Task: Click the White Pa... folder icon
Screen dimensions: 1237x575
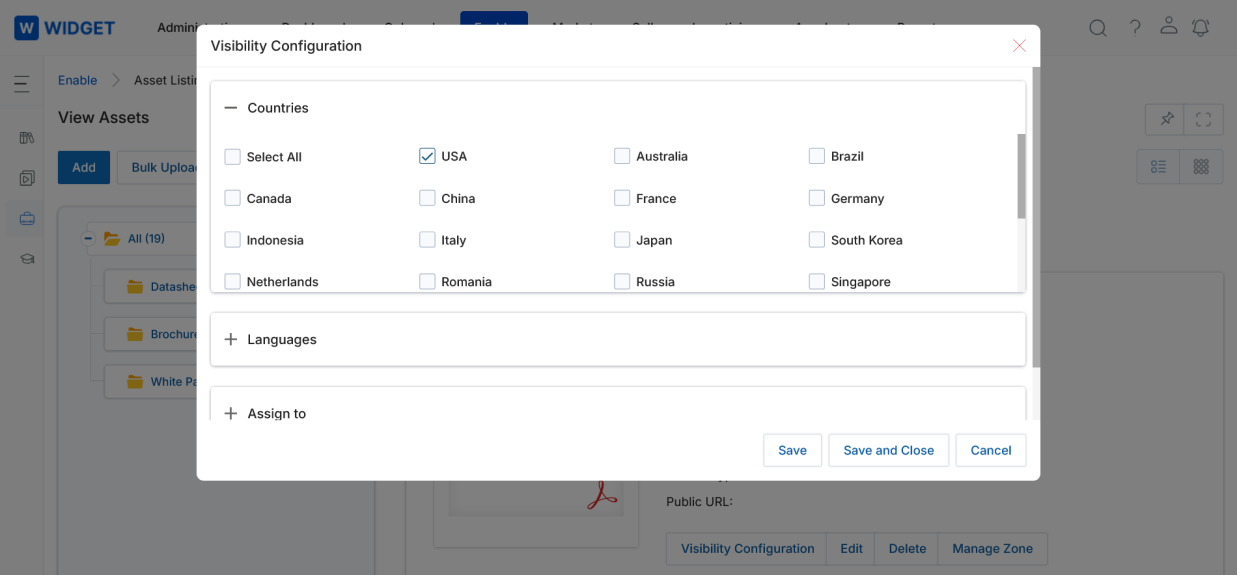Action: [x=136, y=382]
